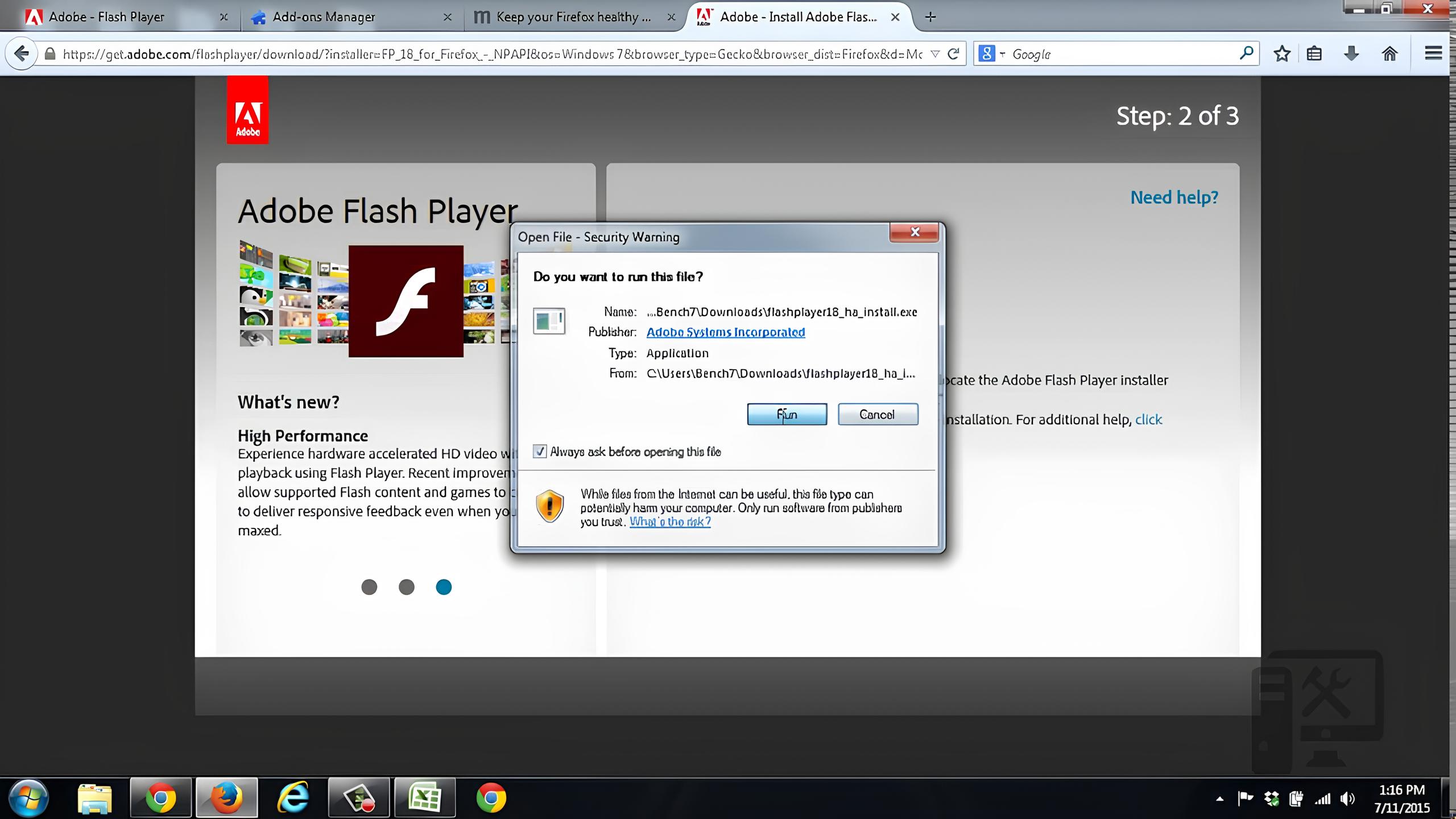Click the Firefox icon in taskbar
The width and height of the screenshot is (1456, 819).
point(225,797)
